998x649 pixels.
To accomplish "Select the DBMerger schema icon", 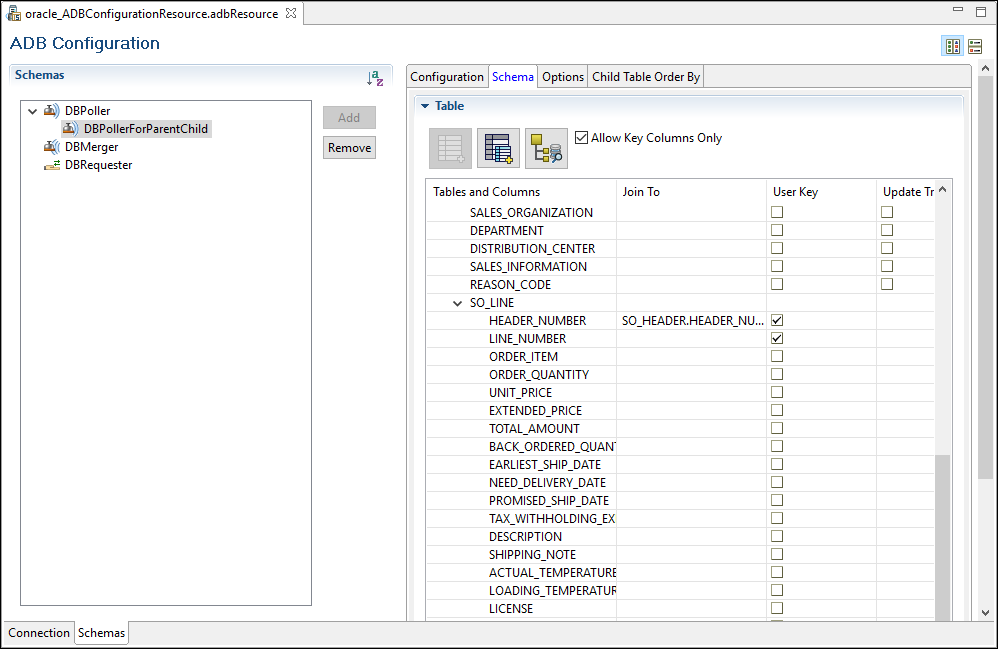I will coord(52,147).
